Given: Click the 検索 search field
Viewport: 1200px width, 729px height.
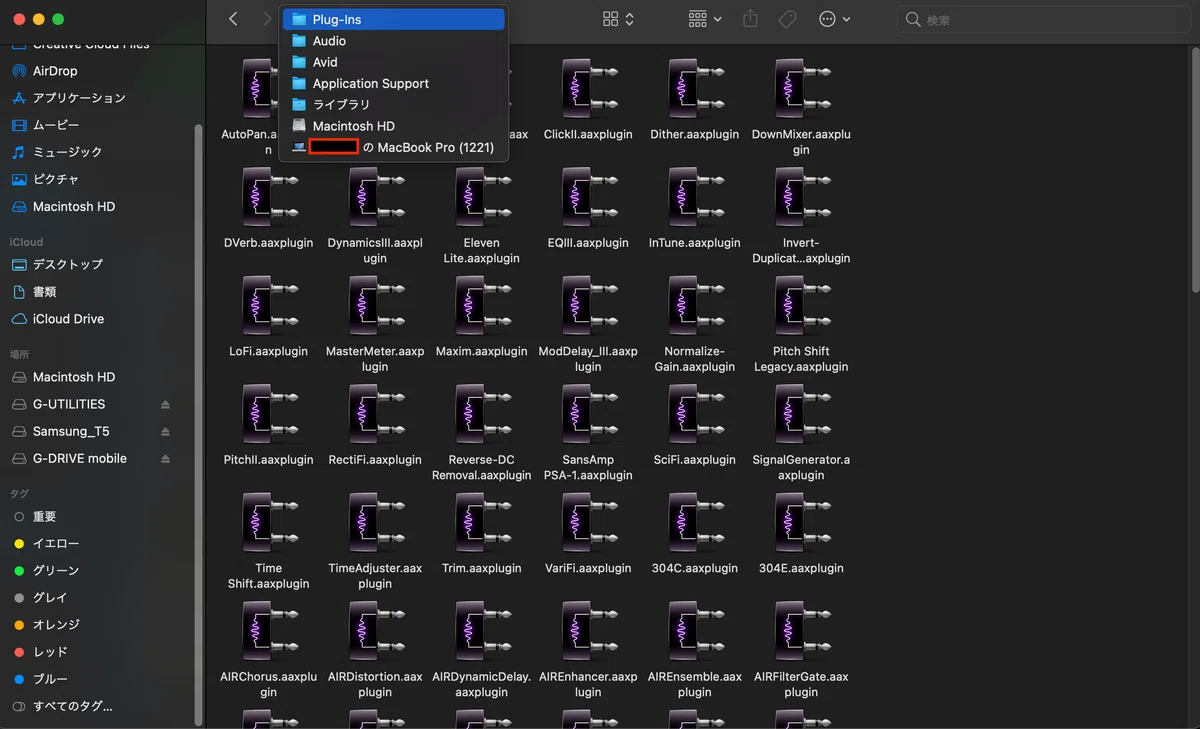Looking at the screenshot, I should click(x=1044, y=19).
